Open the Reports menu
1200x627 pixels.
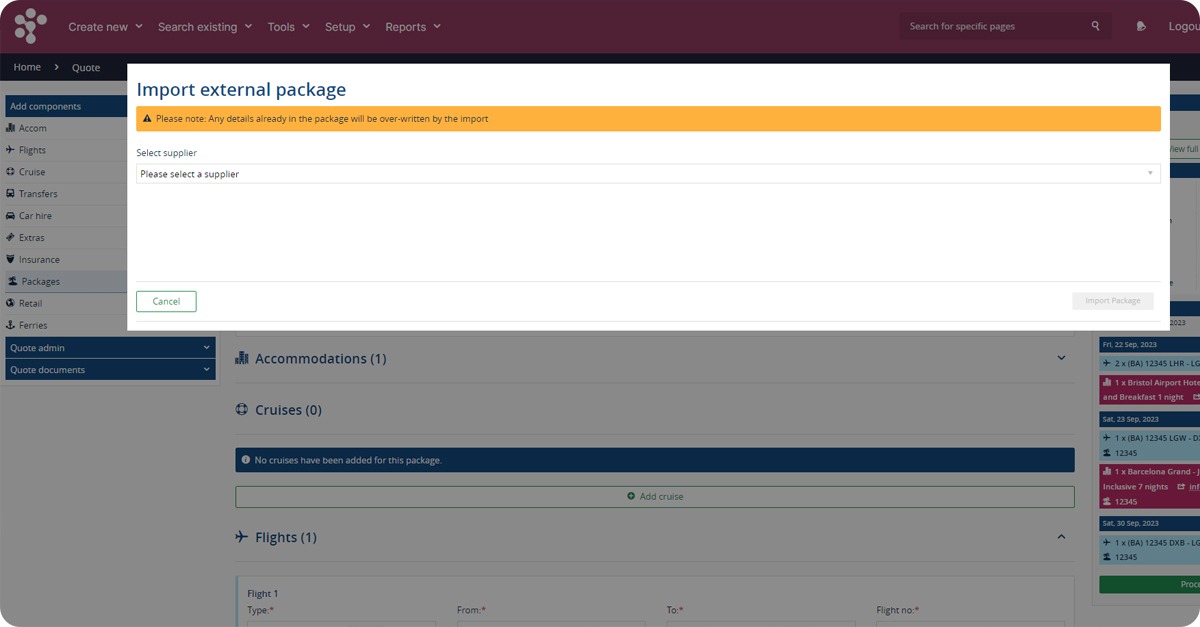coord(413,27)
